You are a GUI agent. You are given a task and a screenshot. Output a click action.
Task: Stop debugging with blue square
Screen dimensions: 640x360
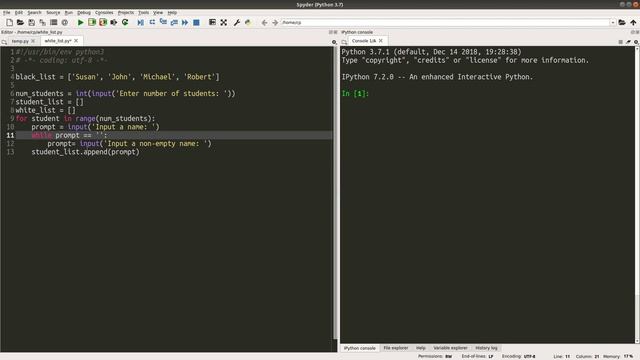[x=196, y=22]
